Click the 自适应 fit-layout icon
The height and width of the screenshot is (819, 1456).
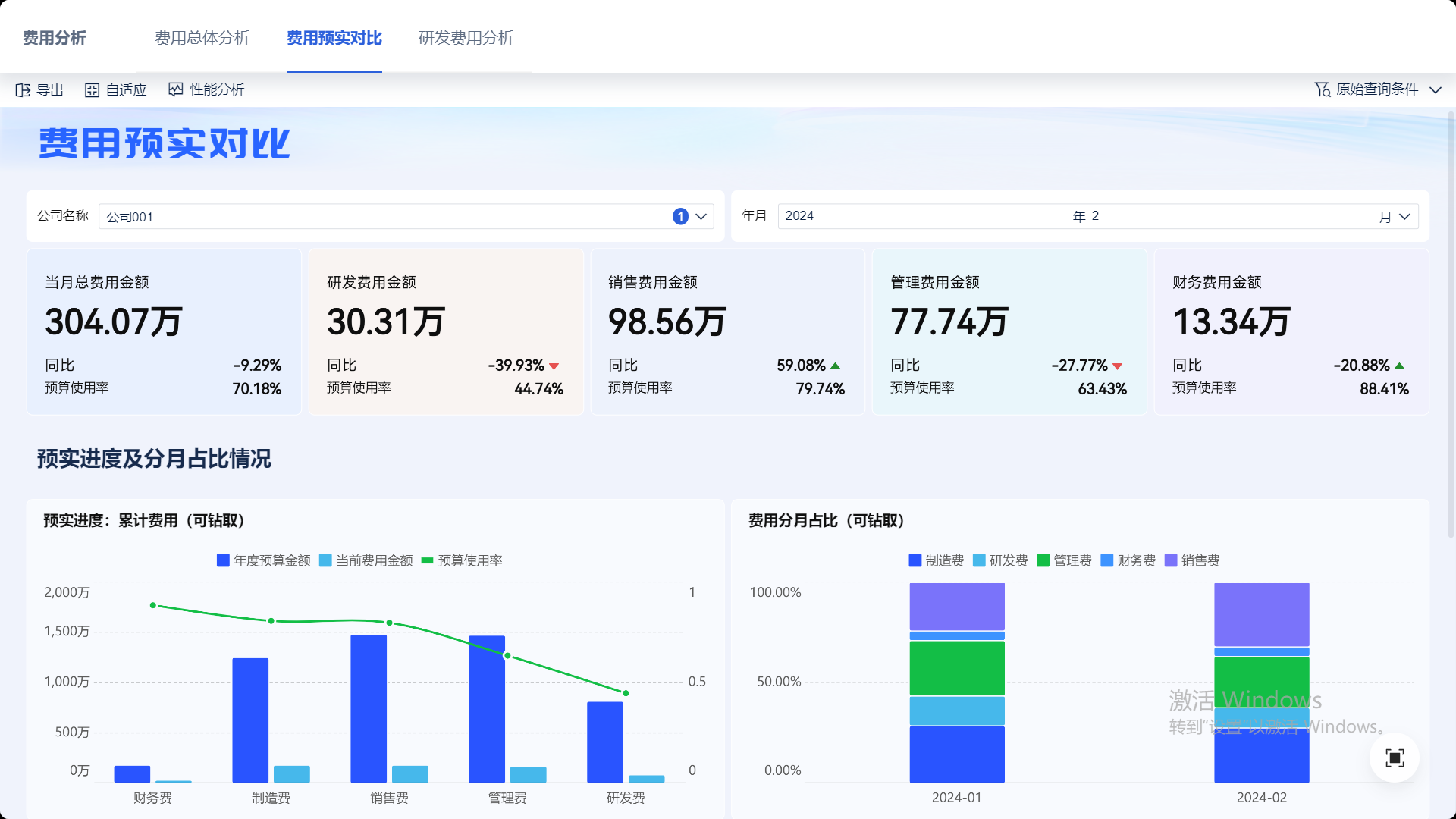pos(92,90)
